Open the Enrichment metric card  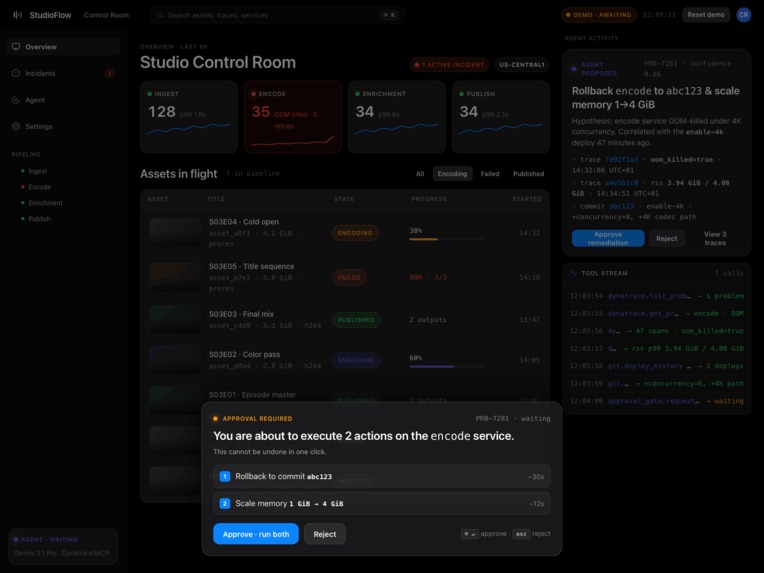coord(397,117)
